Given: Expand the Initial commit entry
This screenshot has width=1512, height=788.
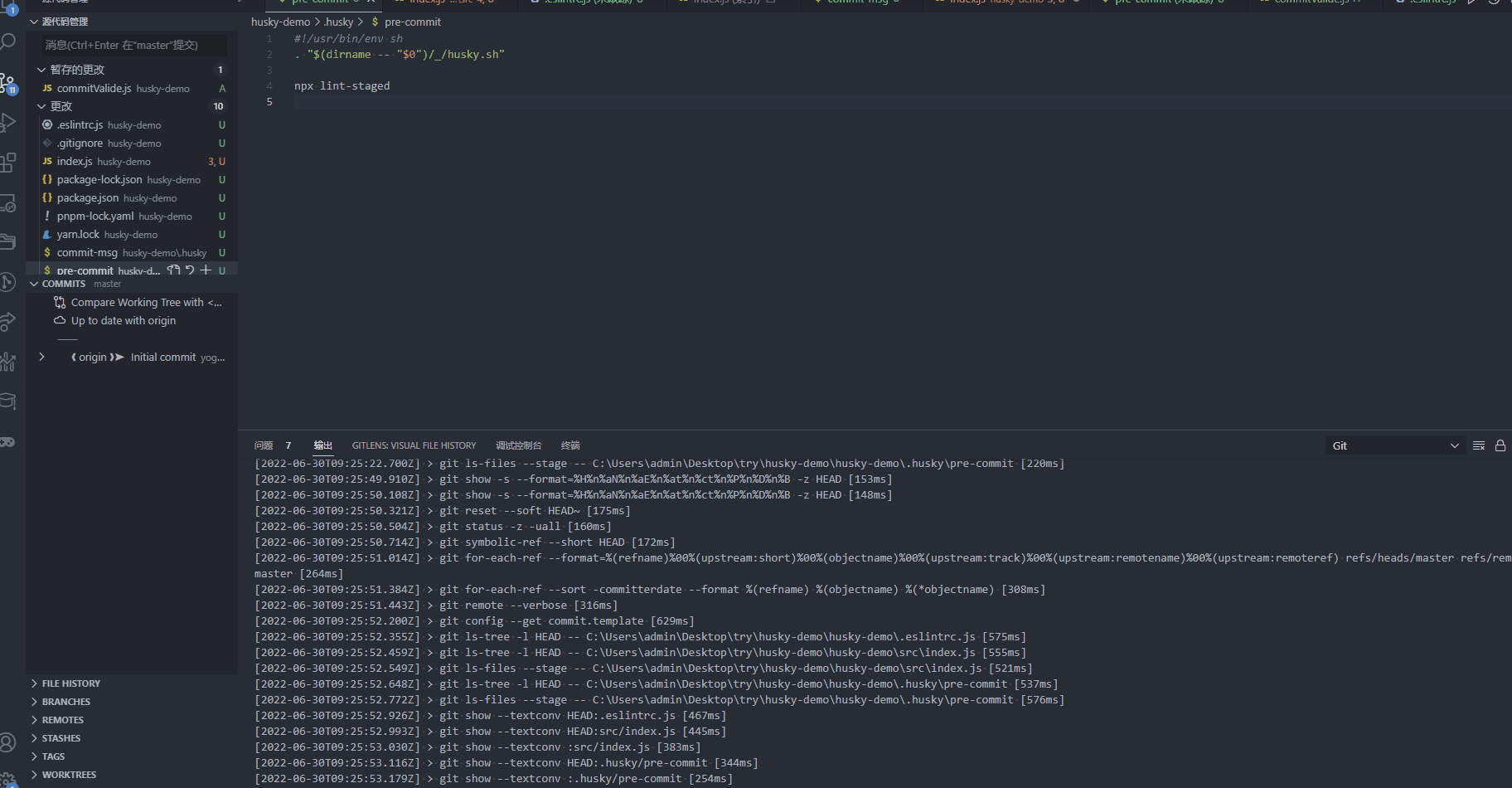Looking at the screenshot, I should 41,358.
